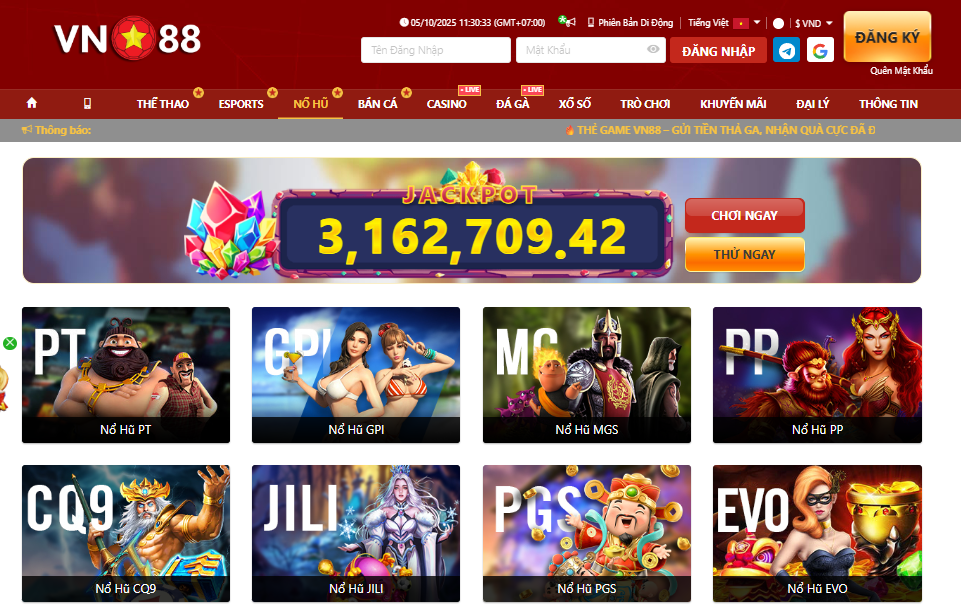Click the home icon in navigation bar
The width and height of the screenshot is (961, 612).
32,103
